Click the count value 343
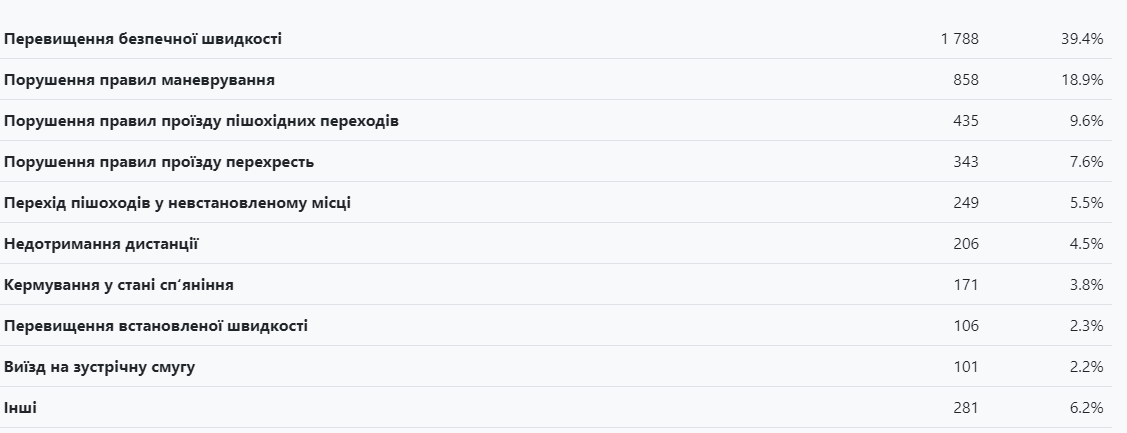Image resolution: width=1127 pixels, height=433 pixels. tap(965, 162)
